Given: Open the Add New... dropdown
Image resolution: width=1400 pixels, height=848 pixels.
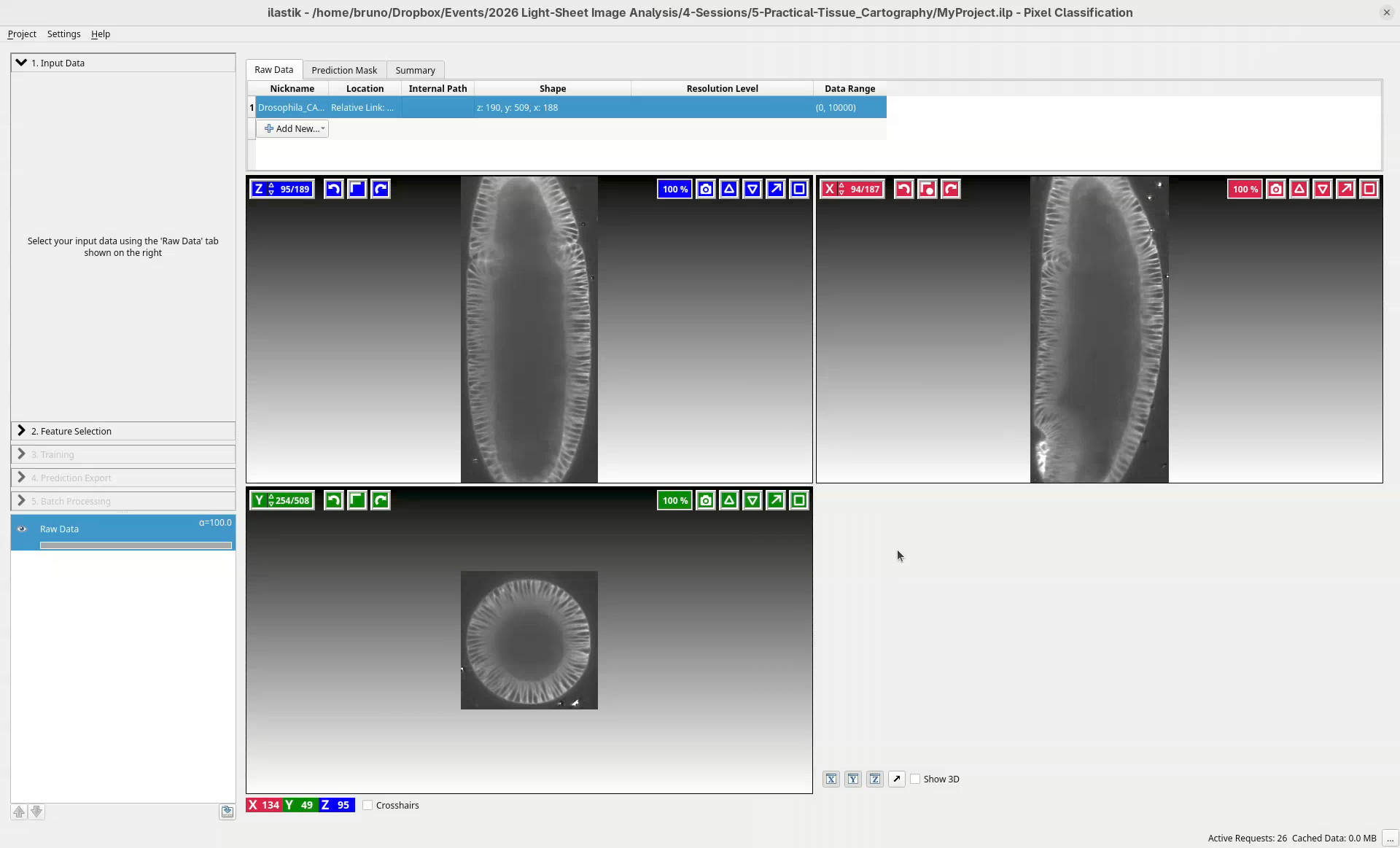Looking at the screenshot, I should pyautogui.click(x=292, y=128).
